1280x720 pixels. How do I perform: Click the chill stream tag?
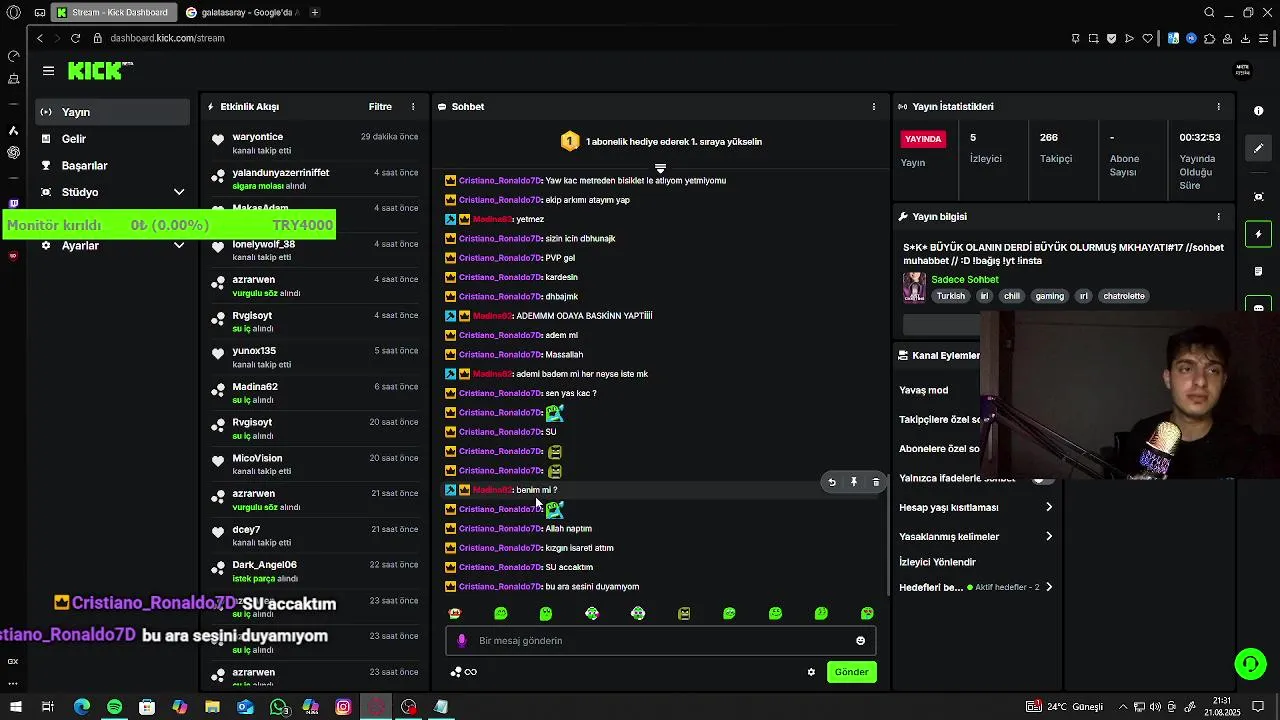(x=1012, y=296)
